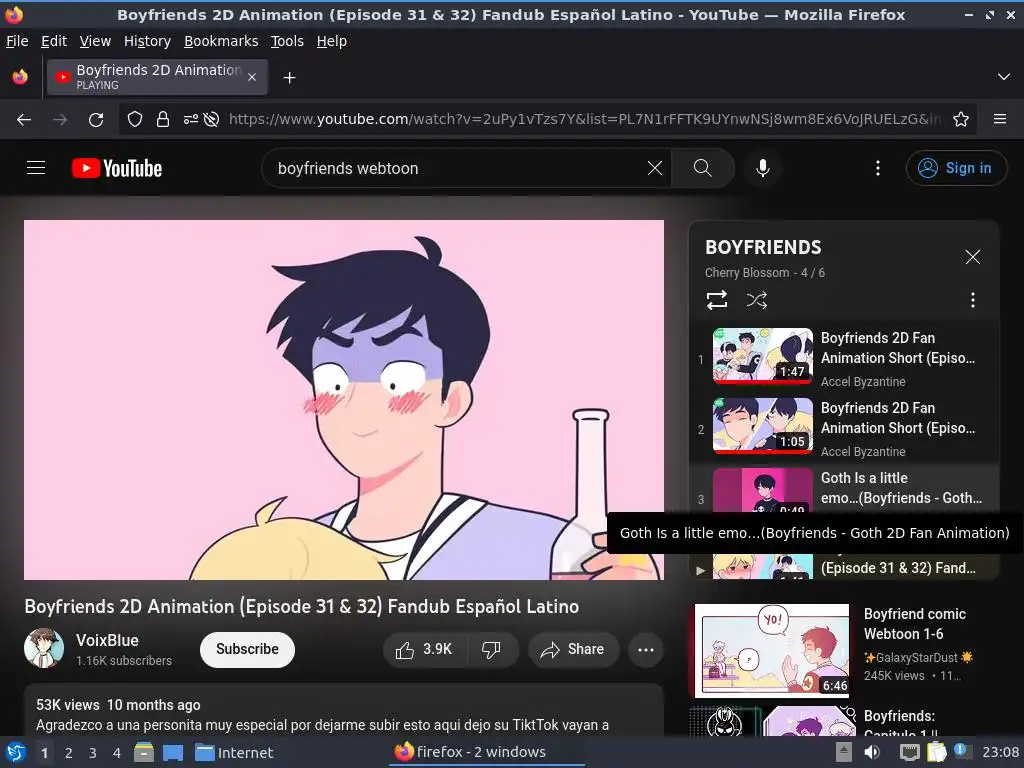Bookmark this page with the star

click(x=961, y=119)
